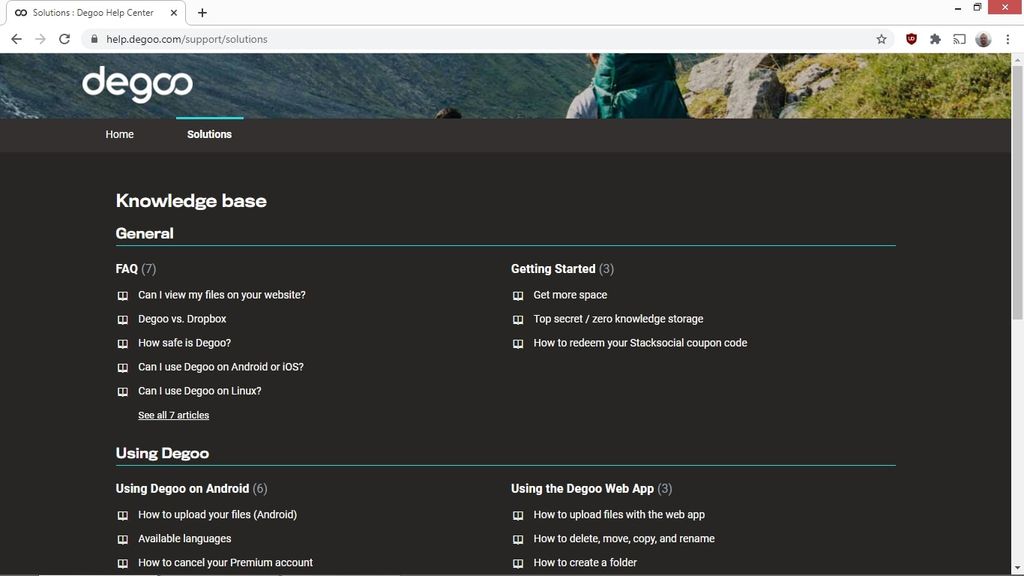The image size is (1024, 576).
Task: Open the Degoo vs. Dropbox article
Action: click(182, 318)
